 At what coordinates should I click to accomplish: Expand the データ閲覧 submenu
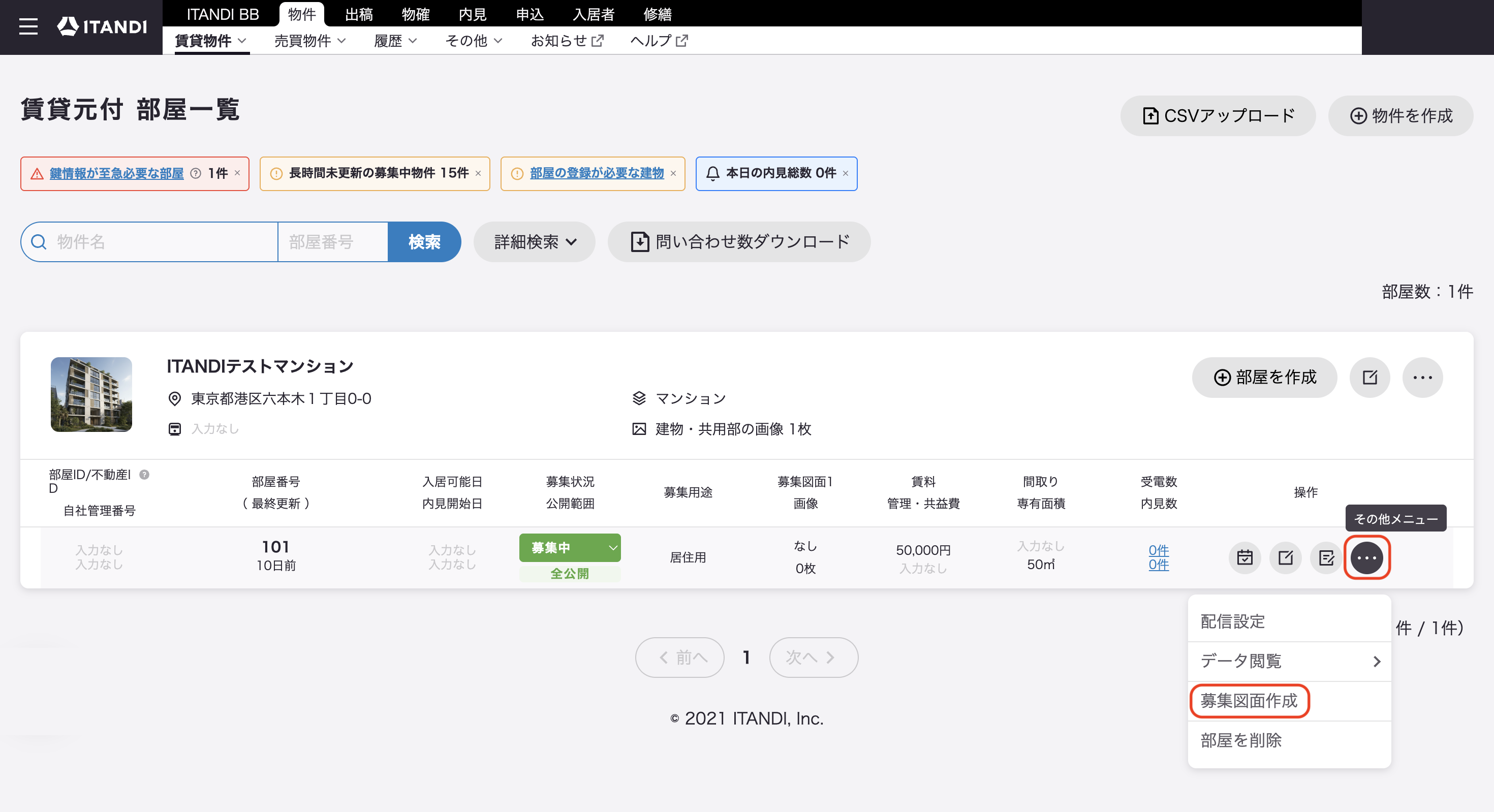pyautogui.click(x=1289, y=661)
